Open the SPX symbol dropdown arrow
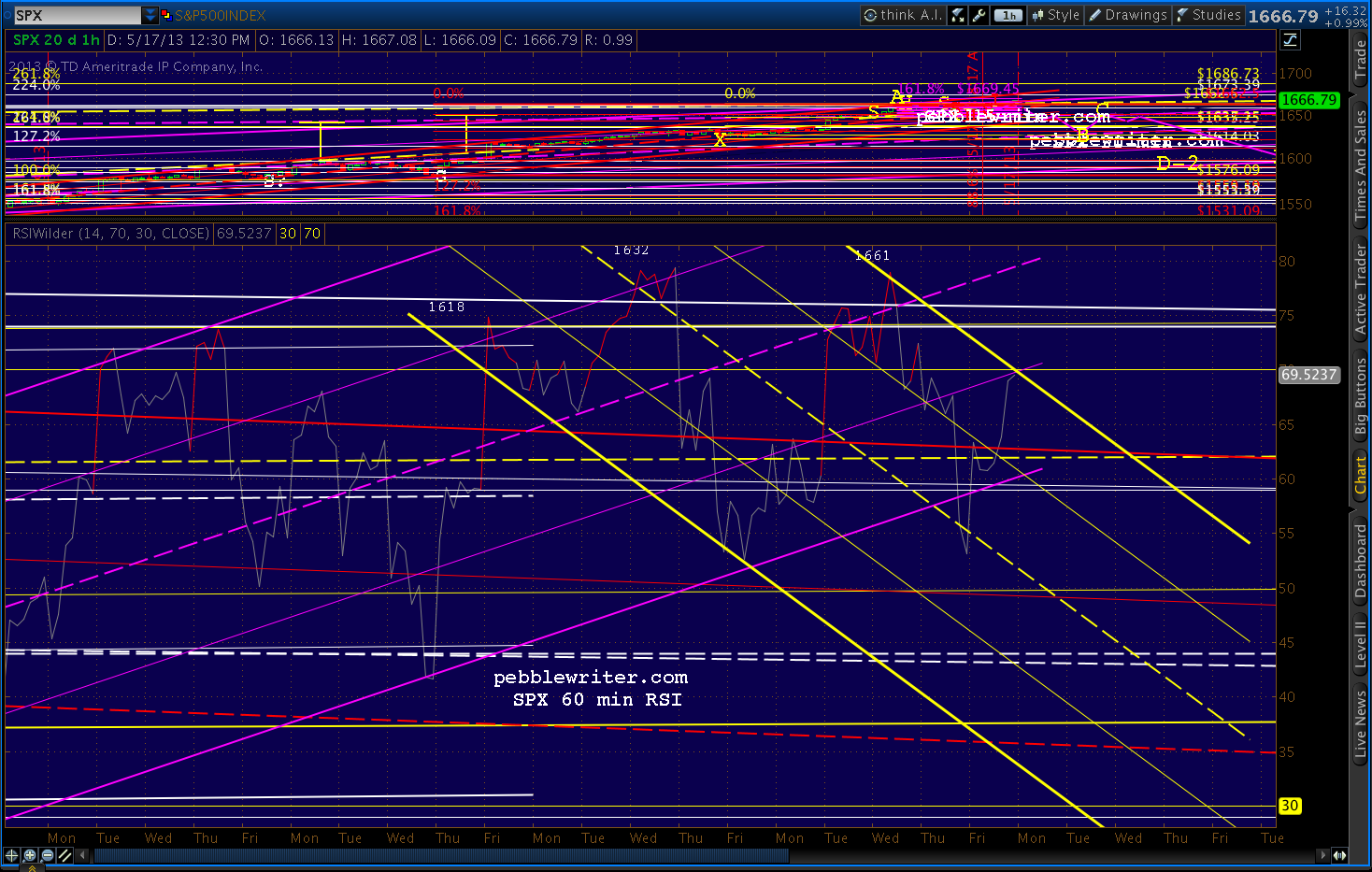Viewport: 1372px width, 872px height. 149,14
